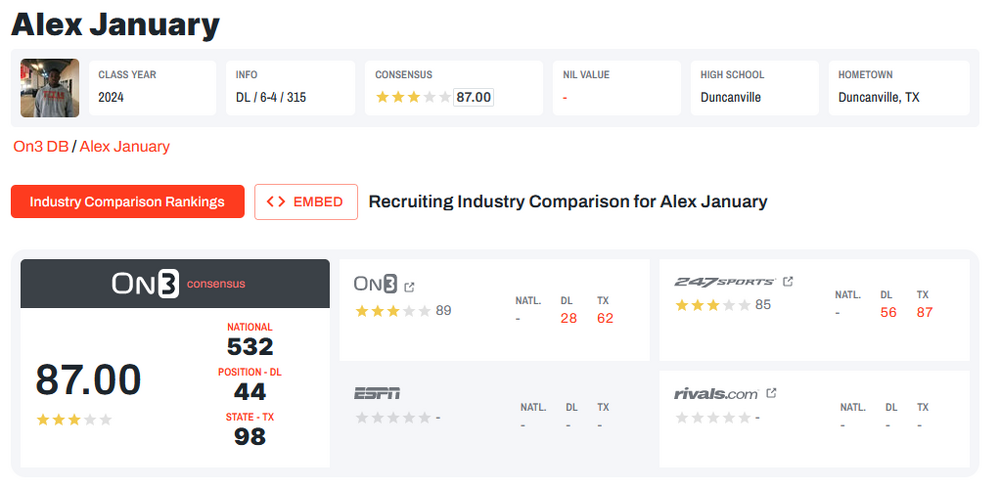The width and height of the screenshot is (1000, 489).
Task: Click the ESPN logo
Action: pos(377,393)
